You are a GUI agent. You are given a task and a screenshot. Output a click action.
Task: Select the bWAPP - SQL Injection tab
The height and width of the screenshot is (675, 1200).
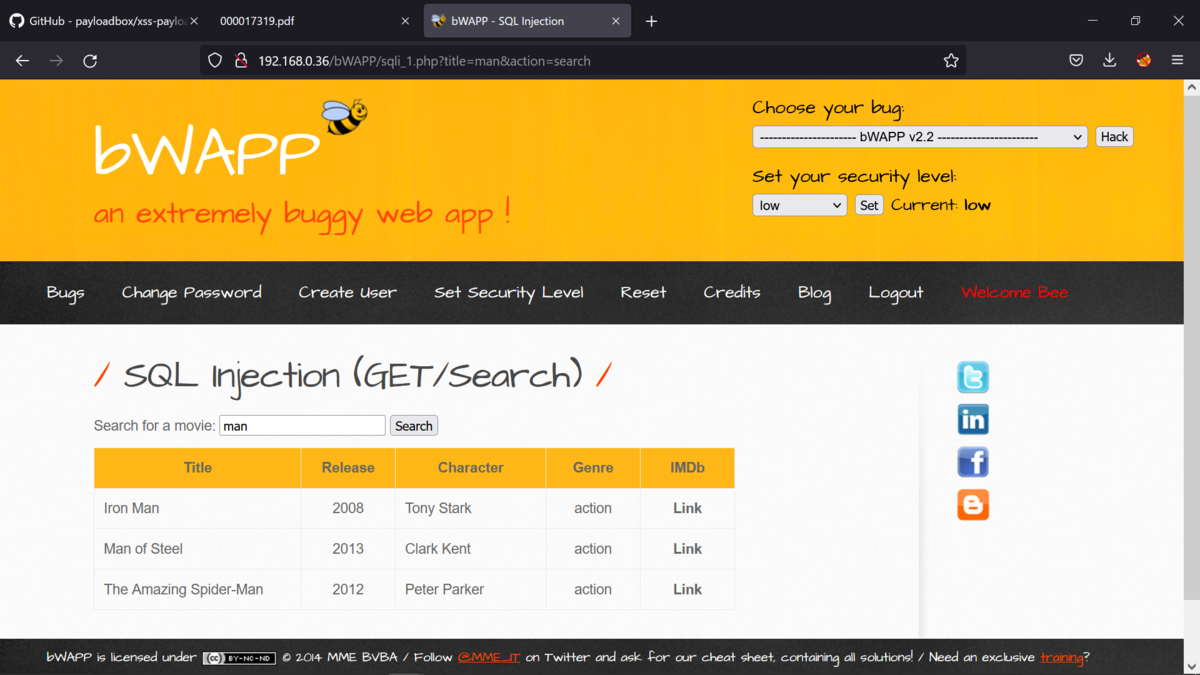click(527, 21)
